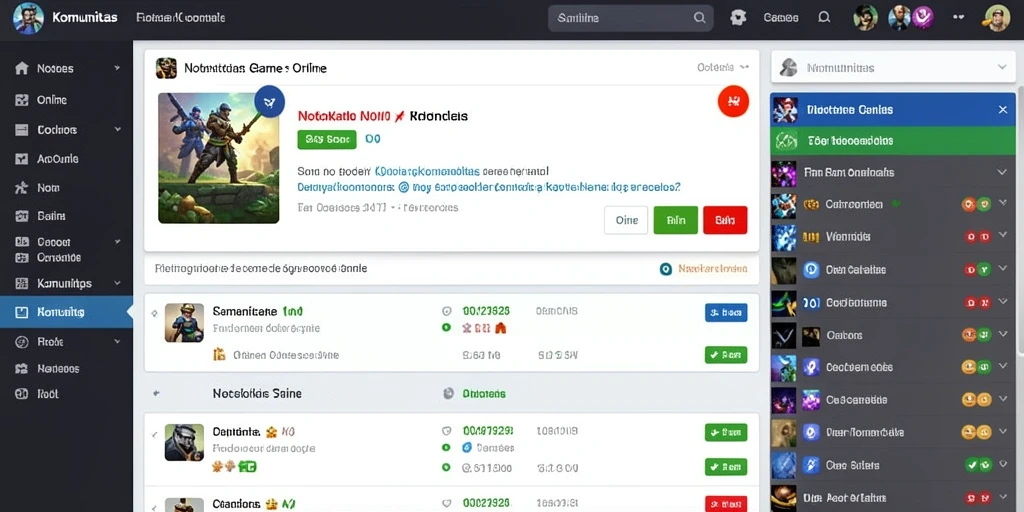Open the Nomuniitas dropdown at right panel top
This screenshot has width=1024, height=512.
tap(893, 67)
